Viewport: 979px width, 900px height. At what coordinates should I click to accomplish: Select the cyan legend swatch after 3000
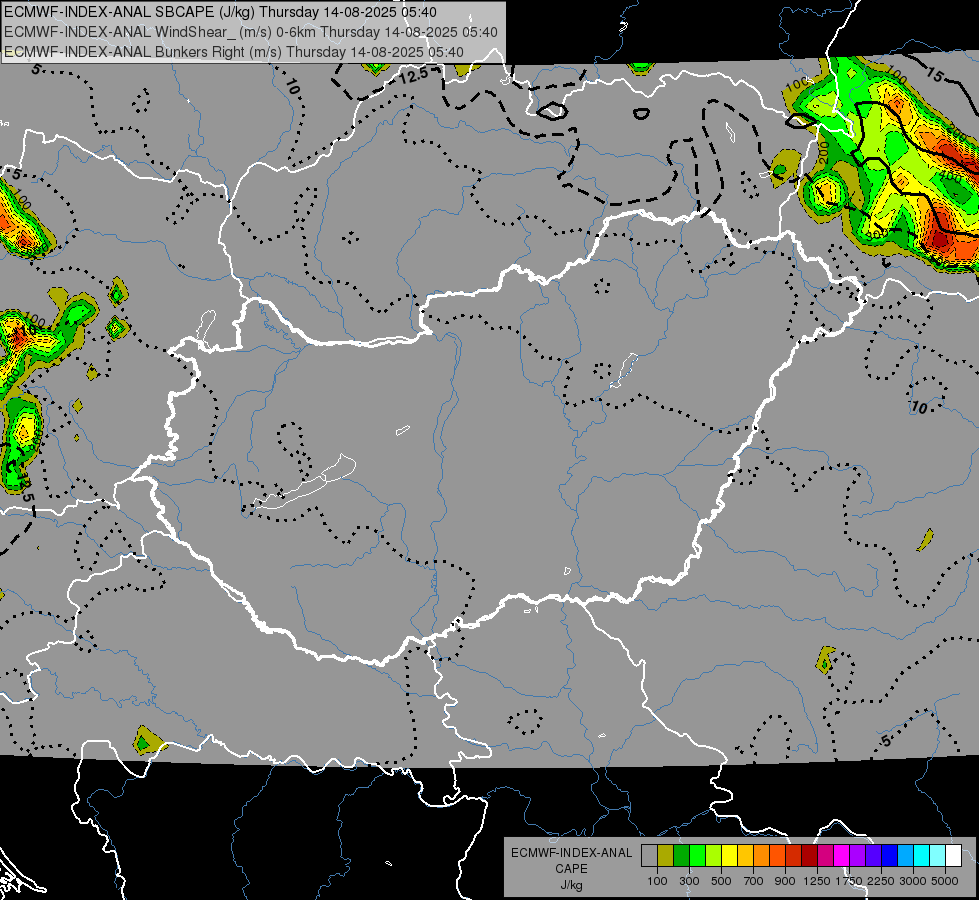point(922,856)
